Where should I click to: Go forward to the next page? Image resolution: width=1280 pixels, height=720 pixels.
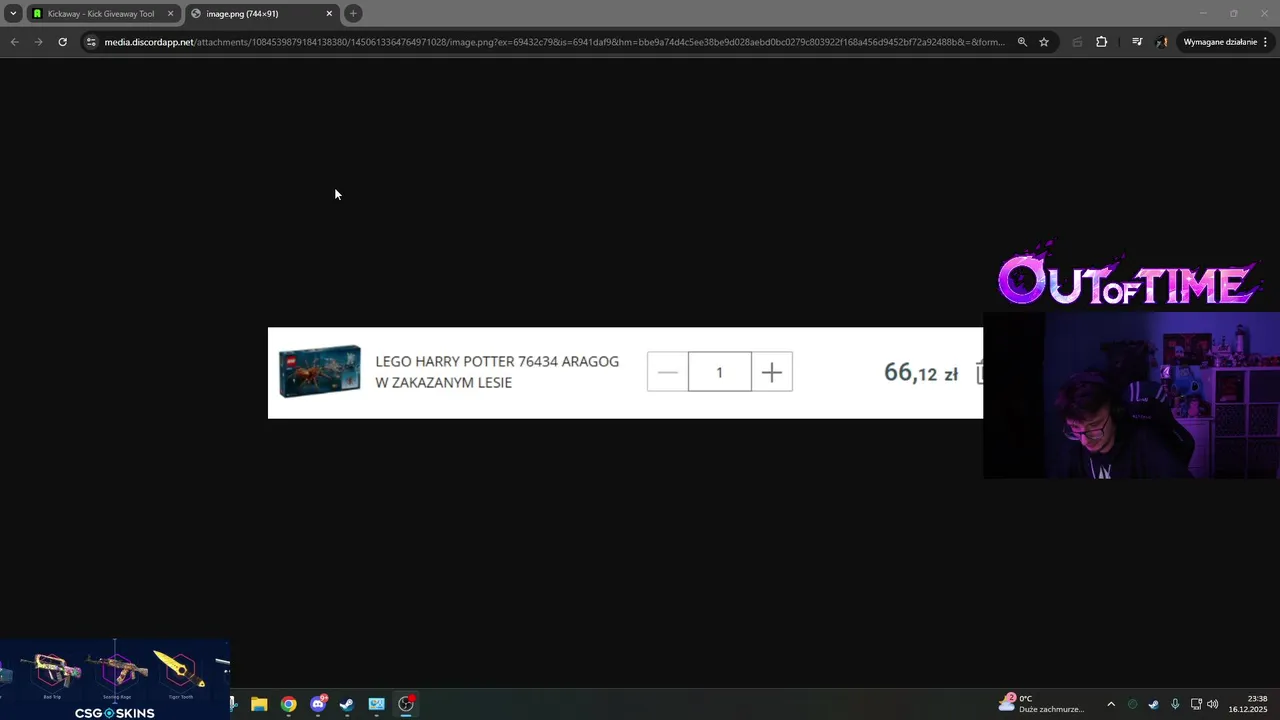pyautogui.click(x=38, y=42)
